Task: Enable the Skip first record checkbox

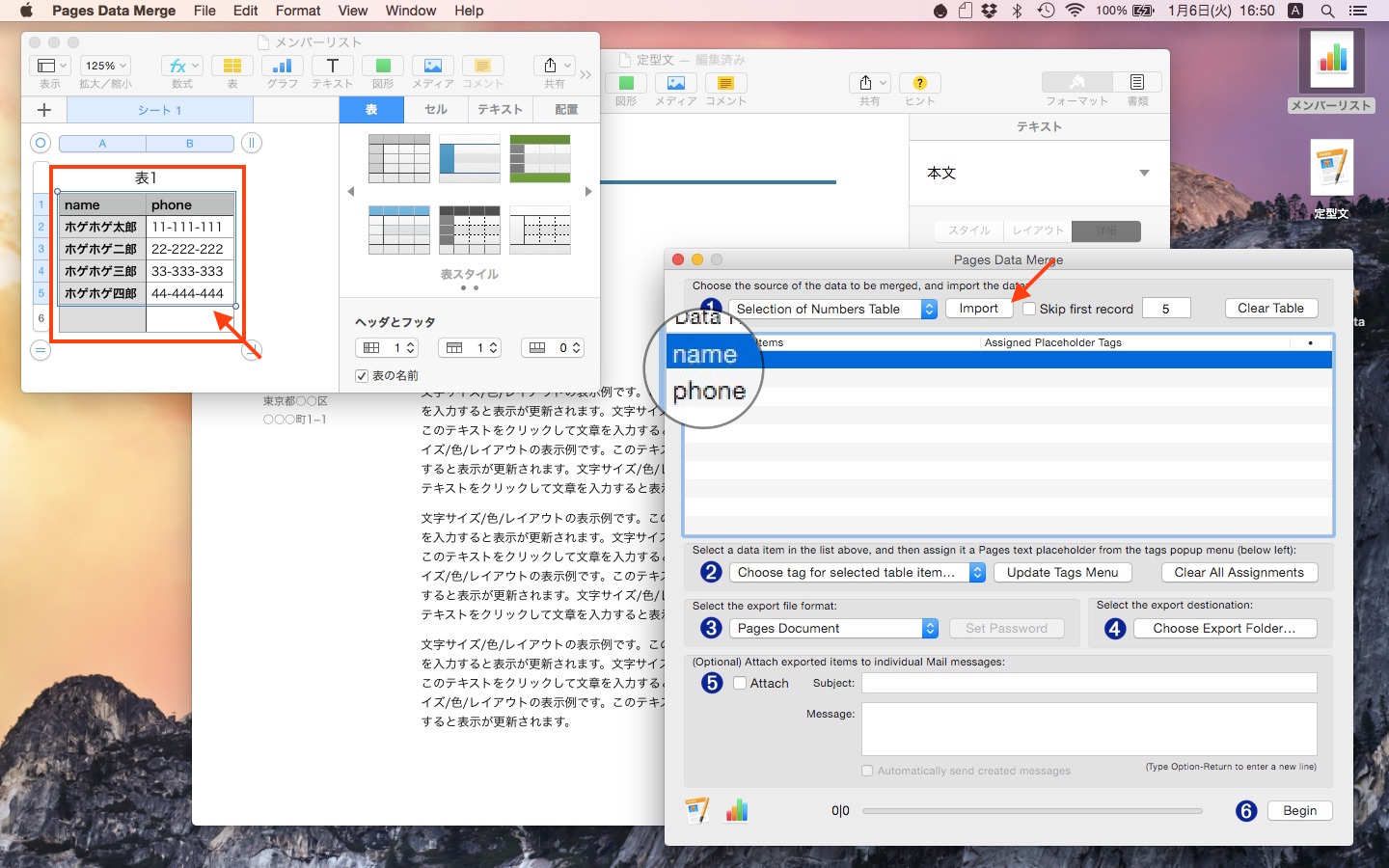Action: pyautogui.click(x=1029, y=309)
